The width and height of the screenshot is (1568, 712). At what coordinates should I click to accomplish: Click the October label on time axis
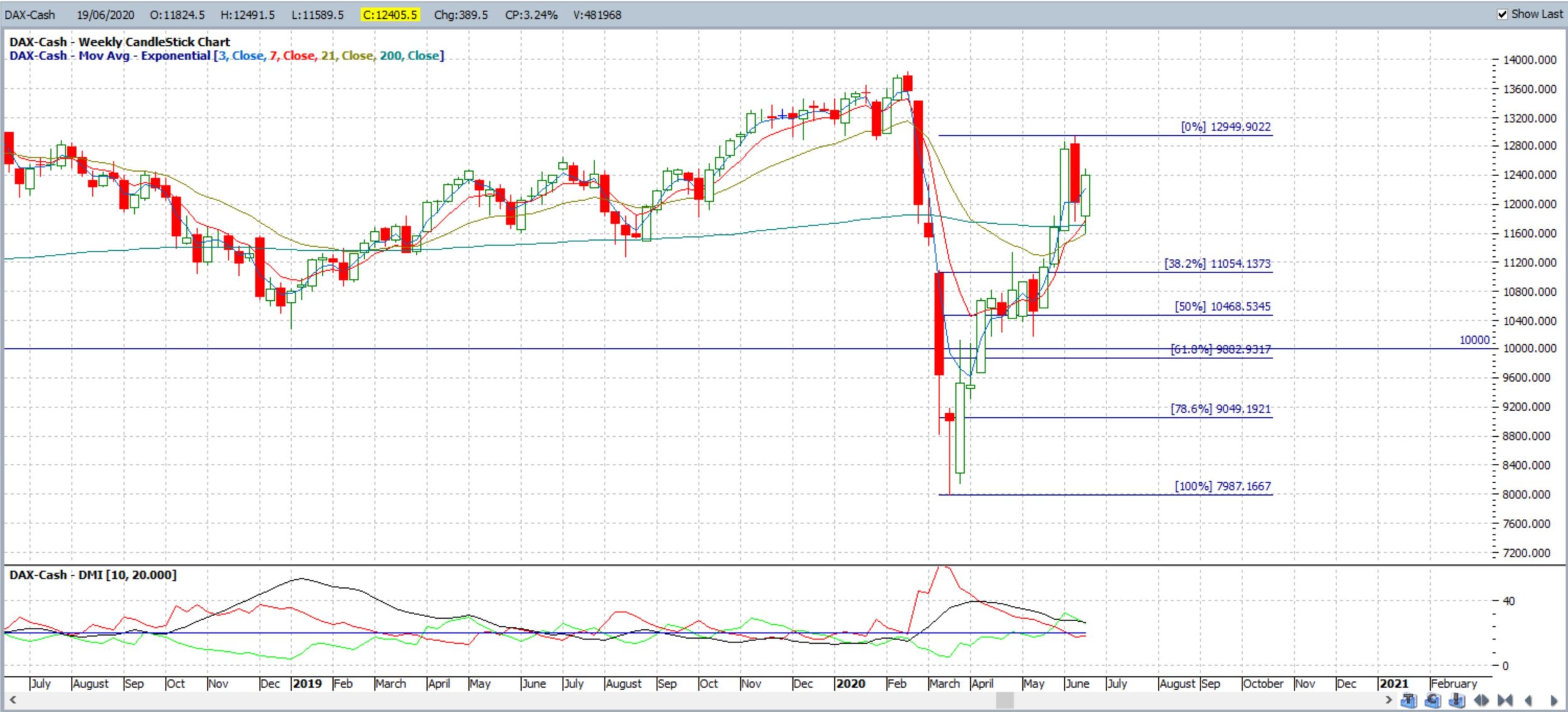click(x=1263, y=683)
